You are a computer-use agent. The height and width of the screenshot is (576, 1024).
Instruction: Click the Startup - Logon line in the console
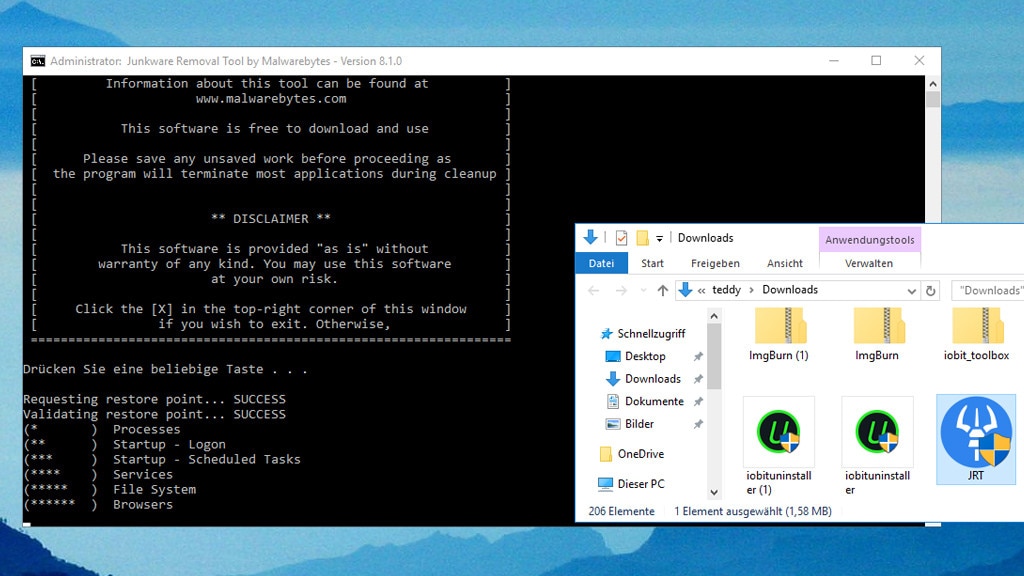(x=125, y=444)
